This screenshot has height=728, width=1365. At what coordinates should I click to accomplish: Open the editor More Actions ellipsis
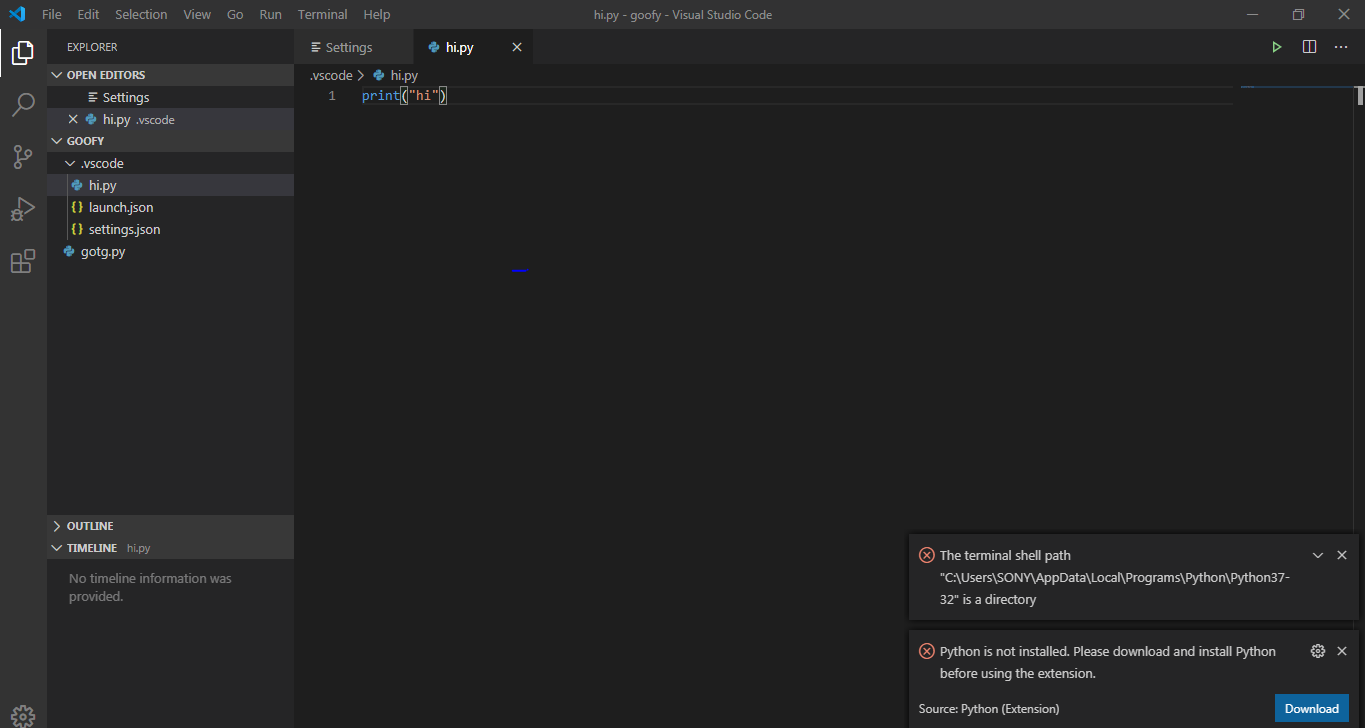(1342, 47)
